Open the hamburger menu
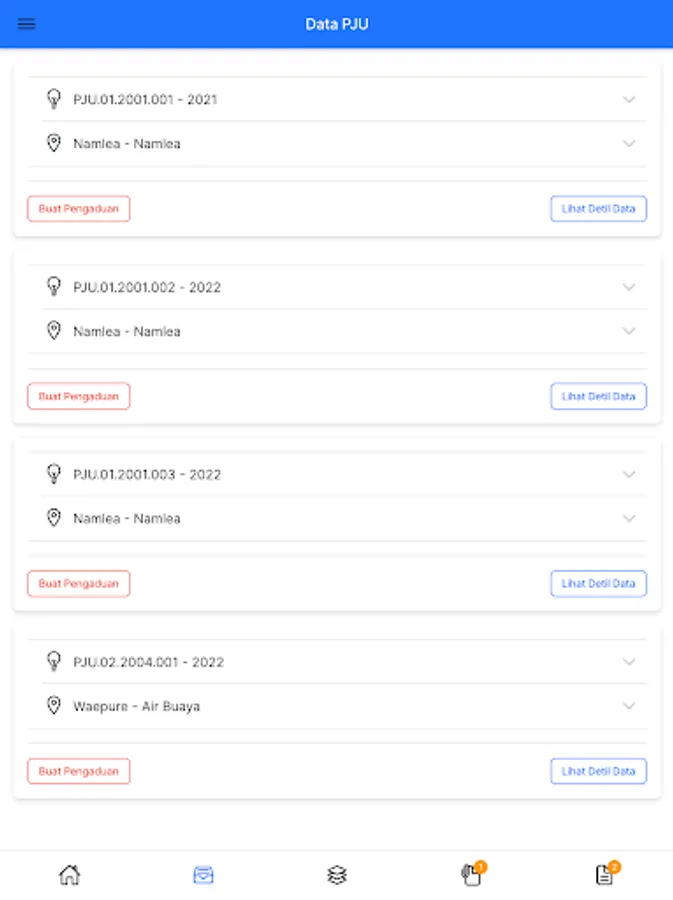 (27, 24)
